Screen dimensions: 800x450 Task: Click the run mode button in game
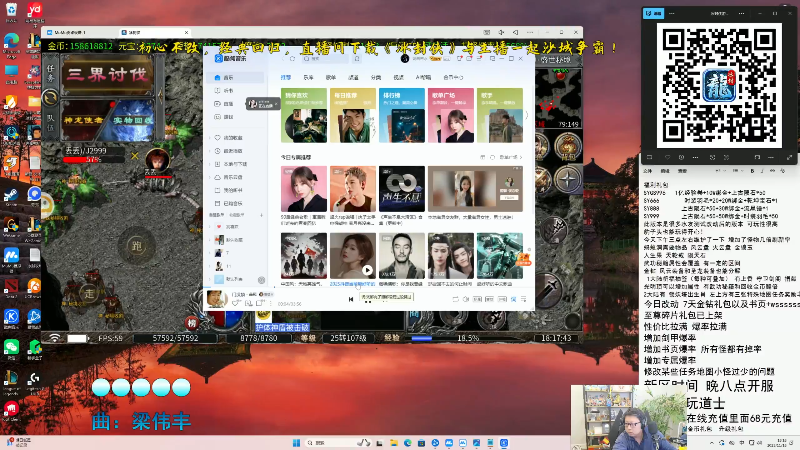(x=136, y=246)
